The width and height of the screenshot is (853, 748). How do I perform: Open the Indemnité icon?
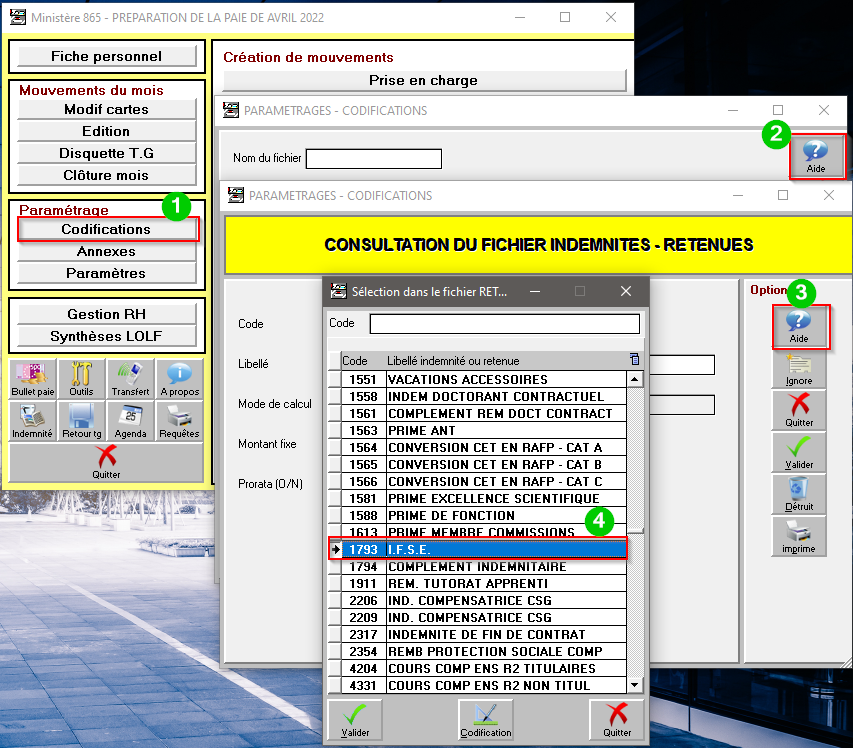click(32, 421)
